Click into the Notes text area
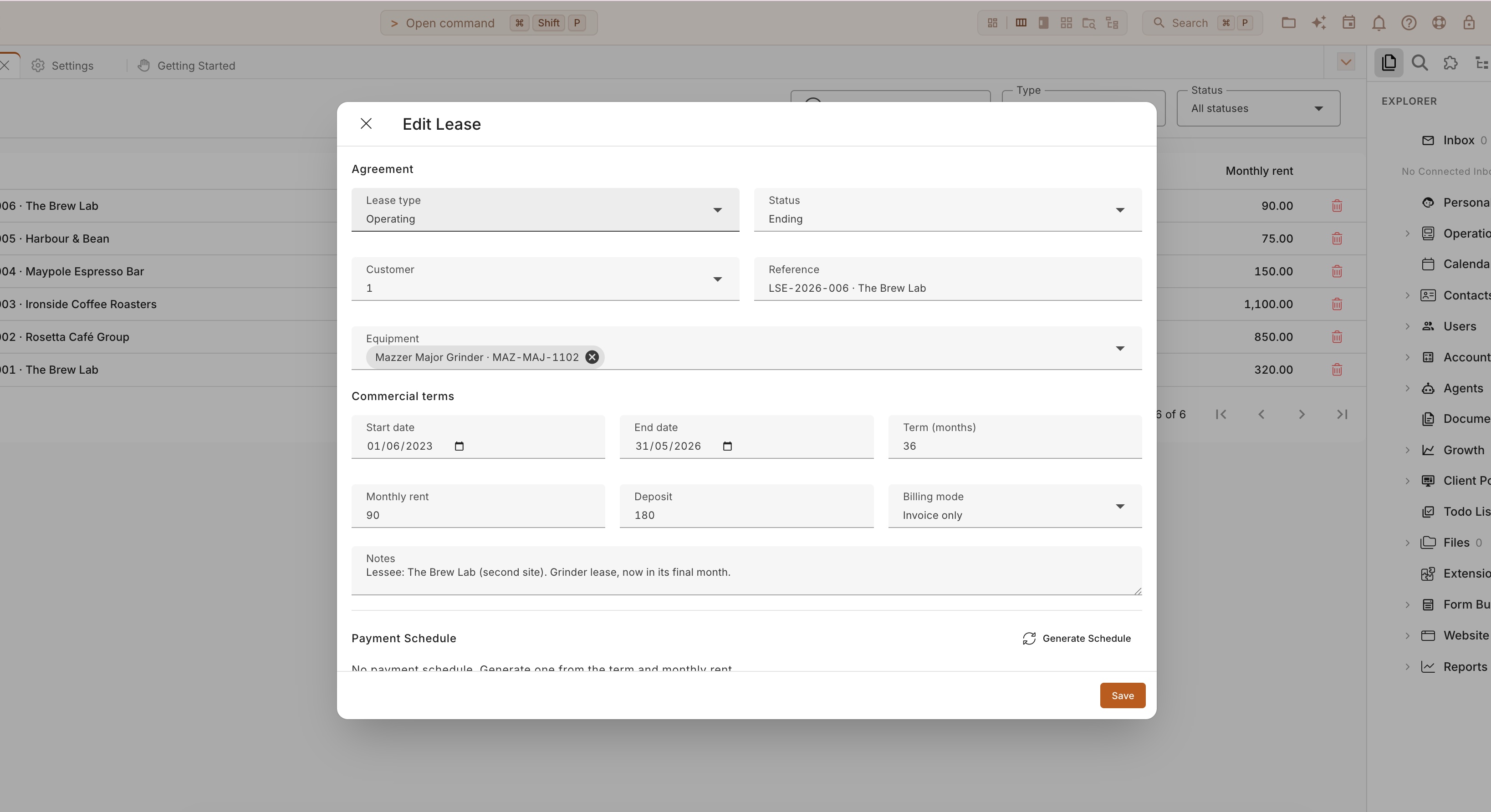1491x812 pixels. (x=746, y=571)
